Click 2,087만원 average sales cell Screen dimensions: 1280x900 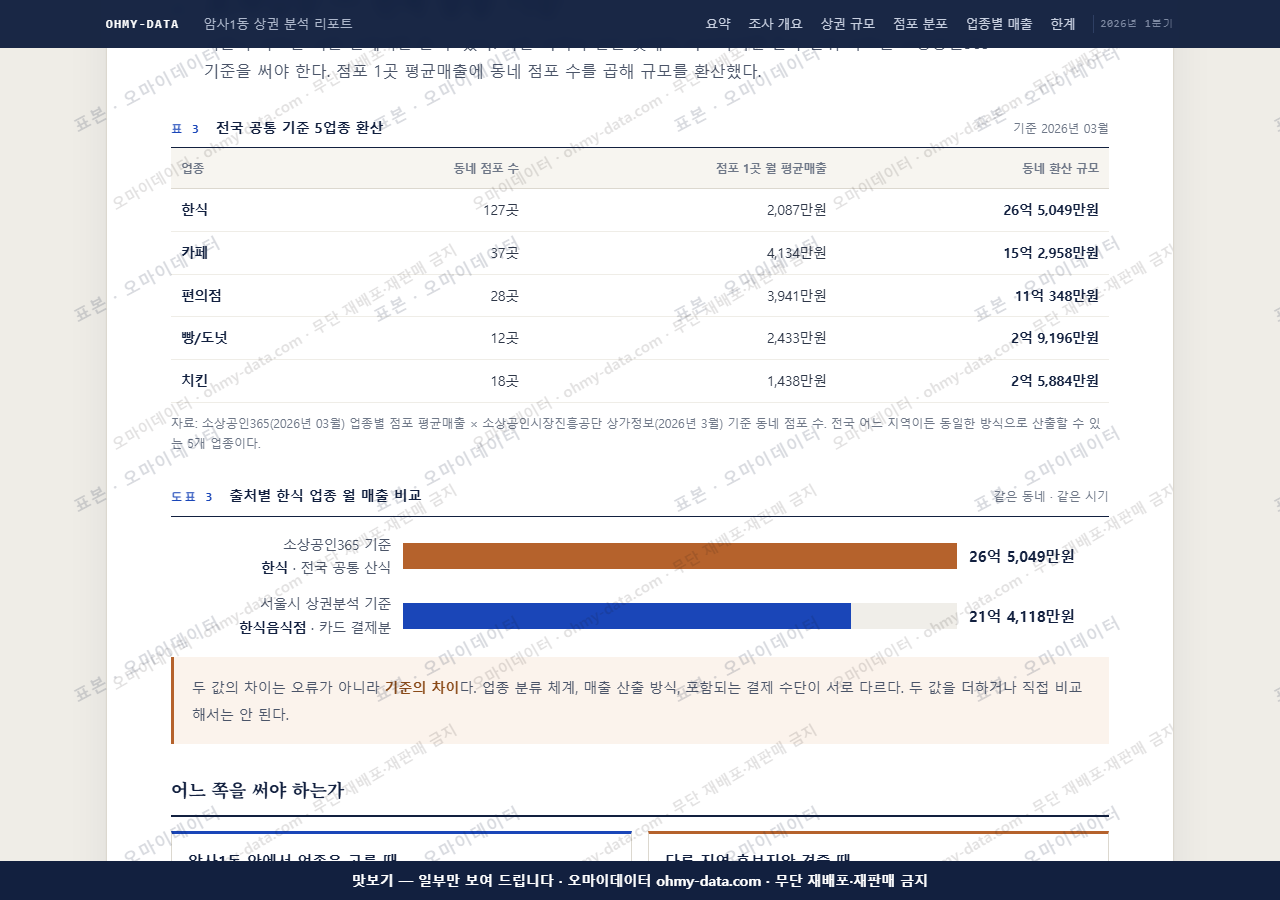[796, 210]
